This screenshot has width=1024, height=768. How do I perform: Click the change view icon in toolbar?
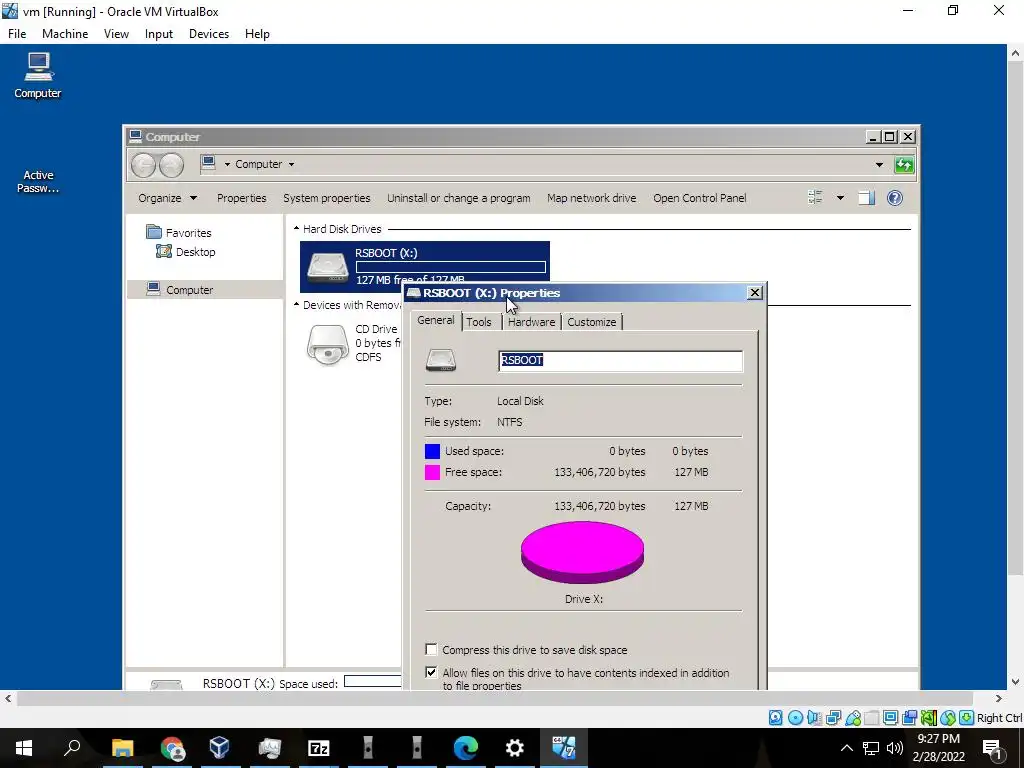815,197
